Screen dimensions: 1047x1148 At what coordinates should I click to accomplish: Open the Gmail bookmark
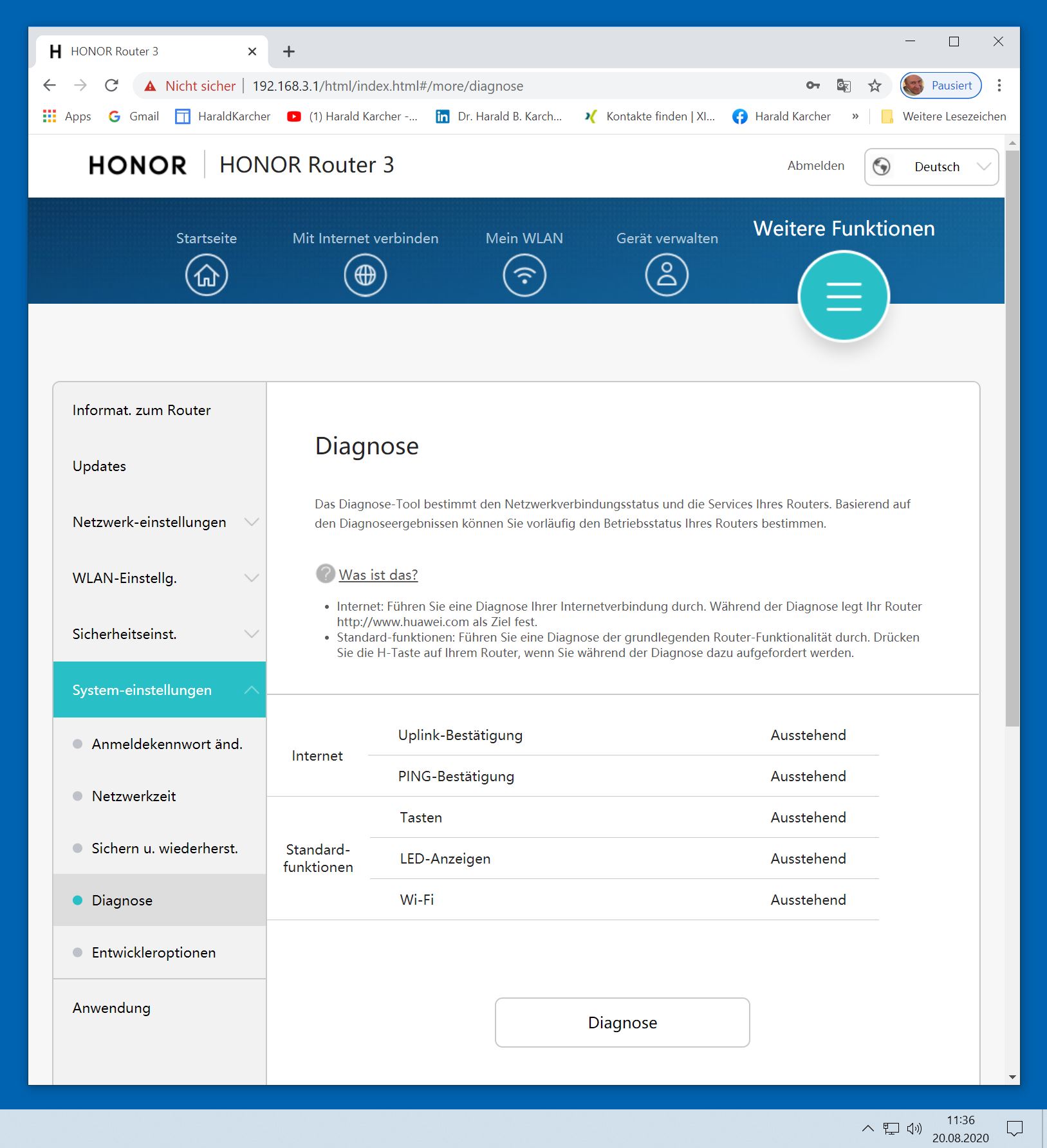(x=134, y=116)
